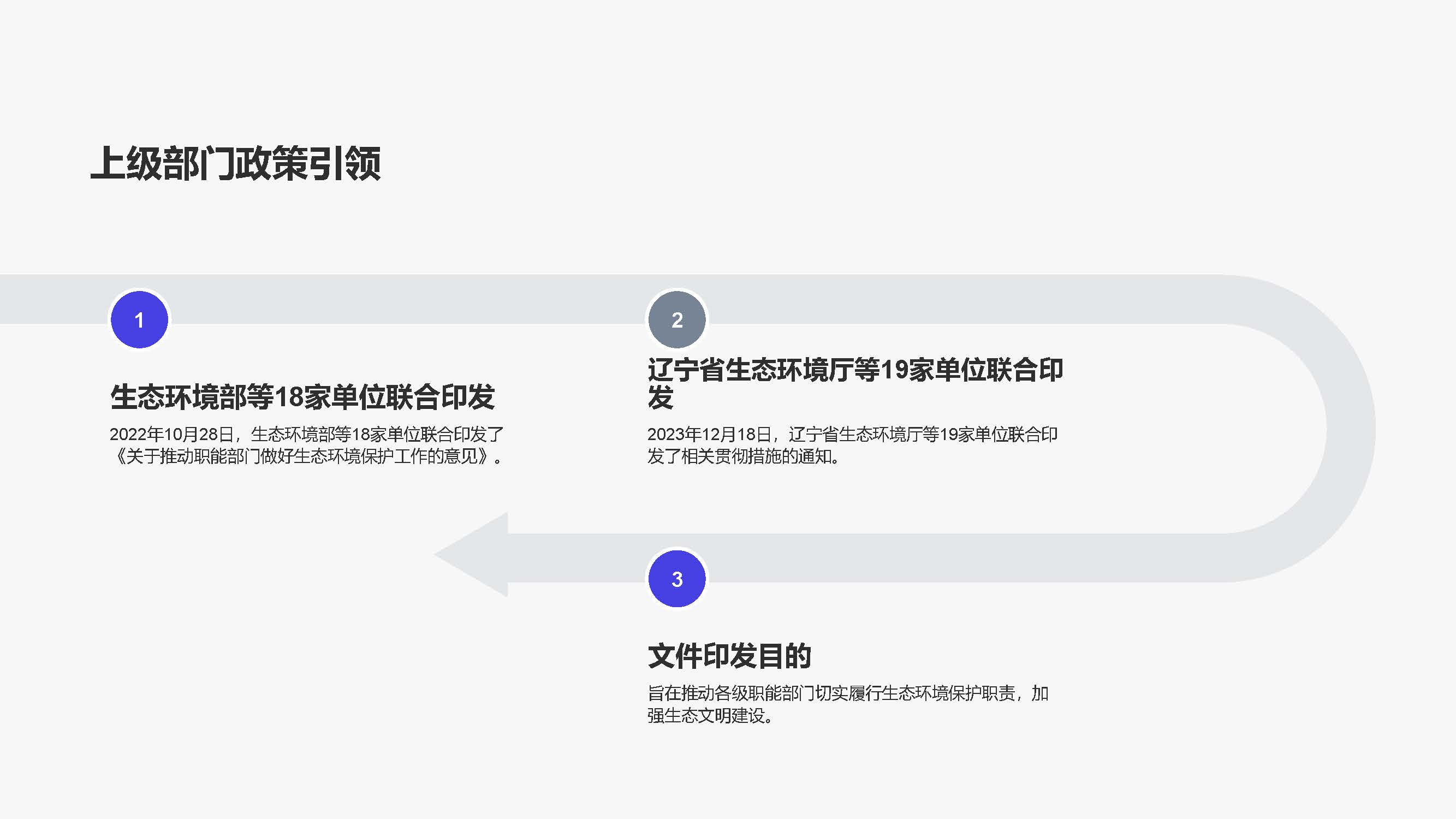
Task: Click the heading 文件印发目的
Action: (x=729, y=656)
